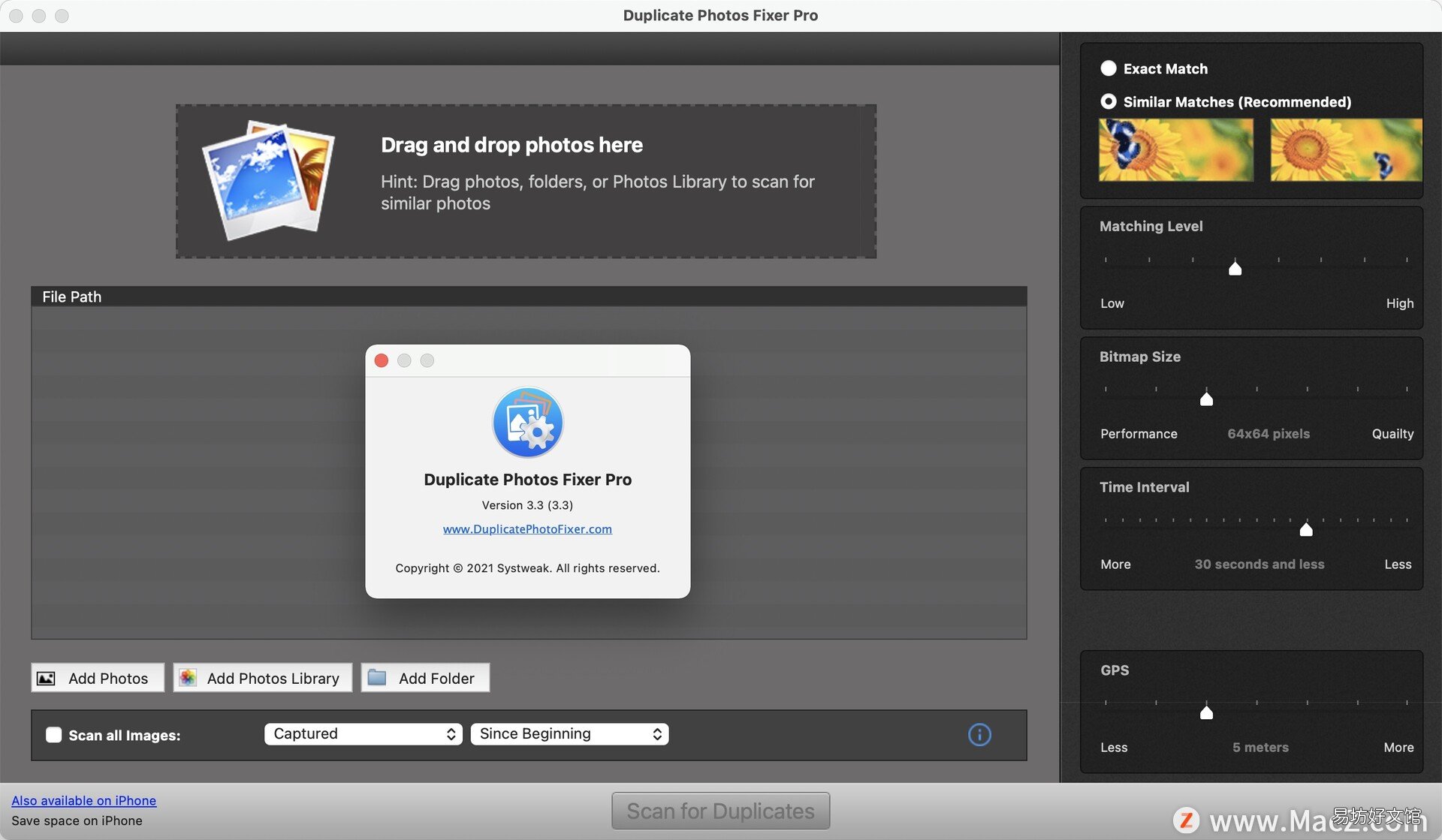Click the 'Low' label under Matching Level
Viewport: 1442px width, 840px height.
pyautogui.click(x=1112, y=303)
